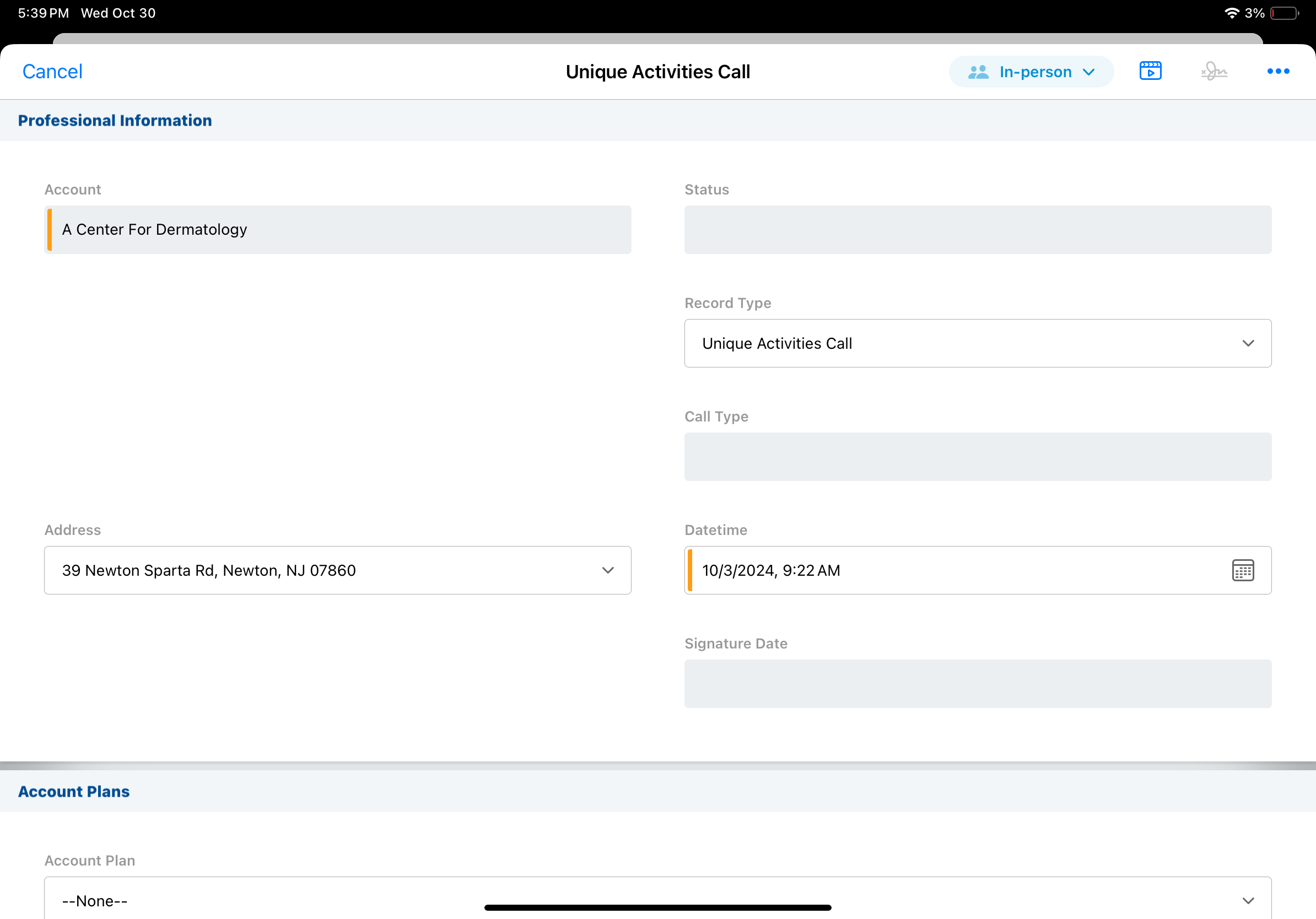Tap the Wi-Fi status icon
This screenshot has width=1316, height=919.
click(x=1231, y=13)
